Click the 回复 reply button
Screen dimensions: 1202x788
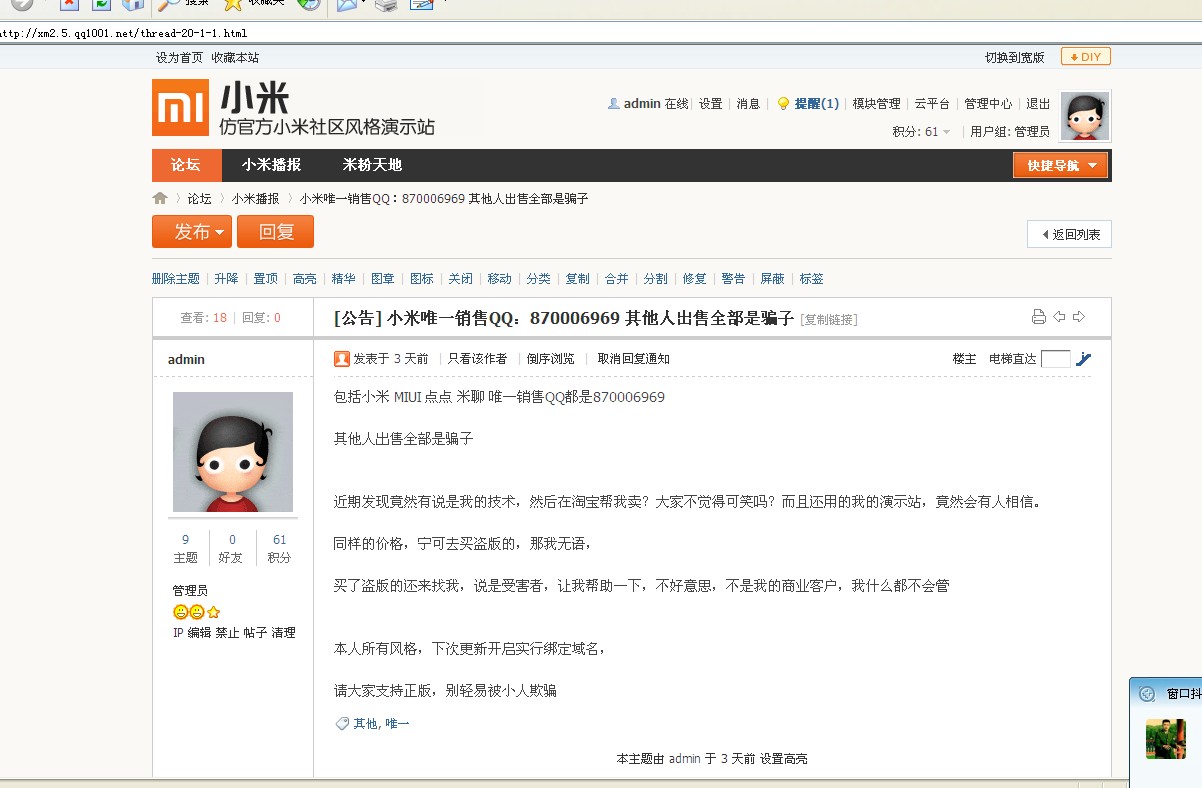point(275,232)
